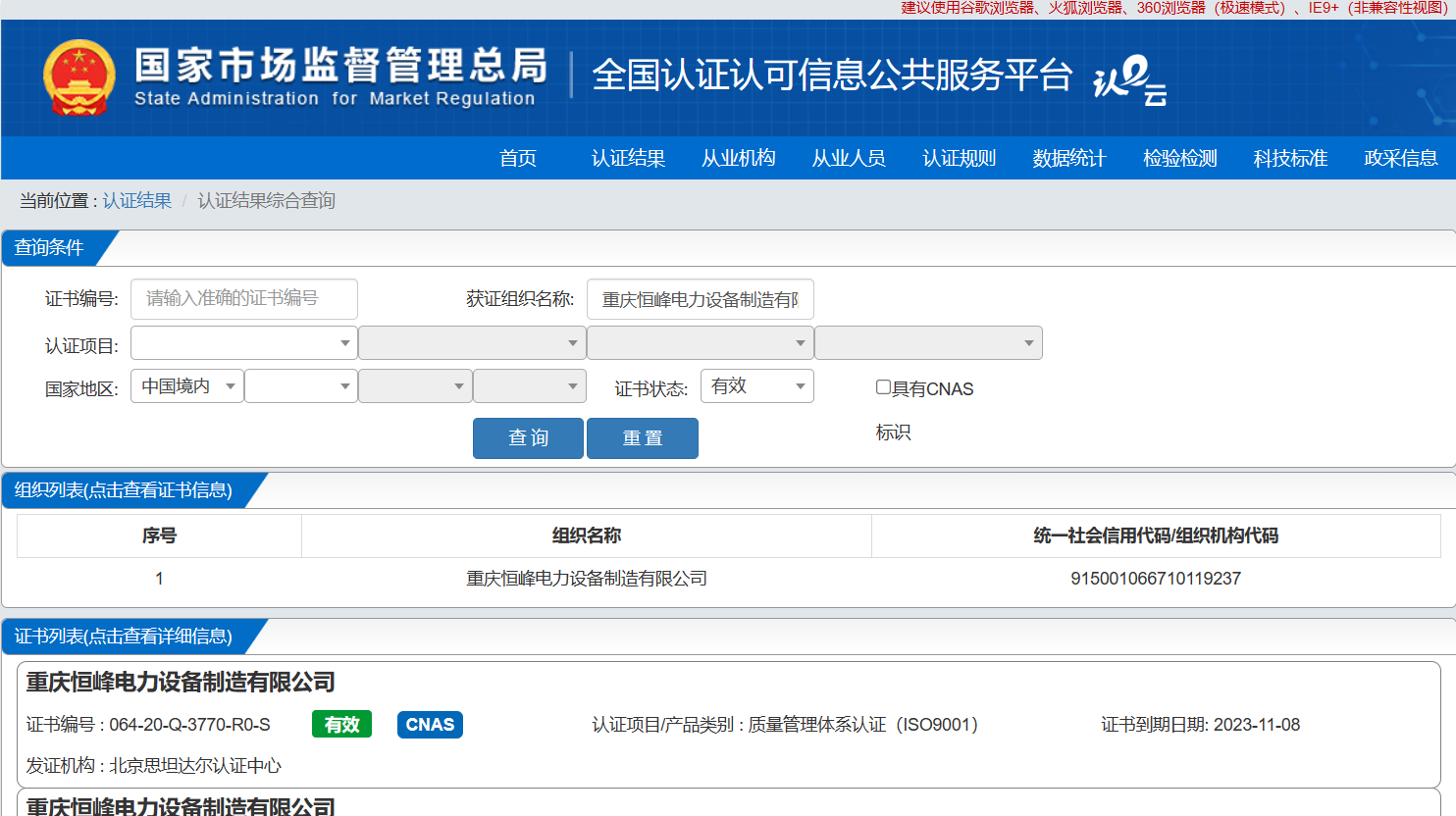Click the 国家市场监督管理总局 title text
The width and height of the screenshot is (1456, 816).
(340, 66)
